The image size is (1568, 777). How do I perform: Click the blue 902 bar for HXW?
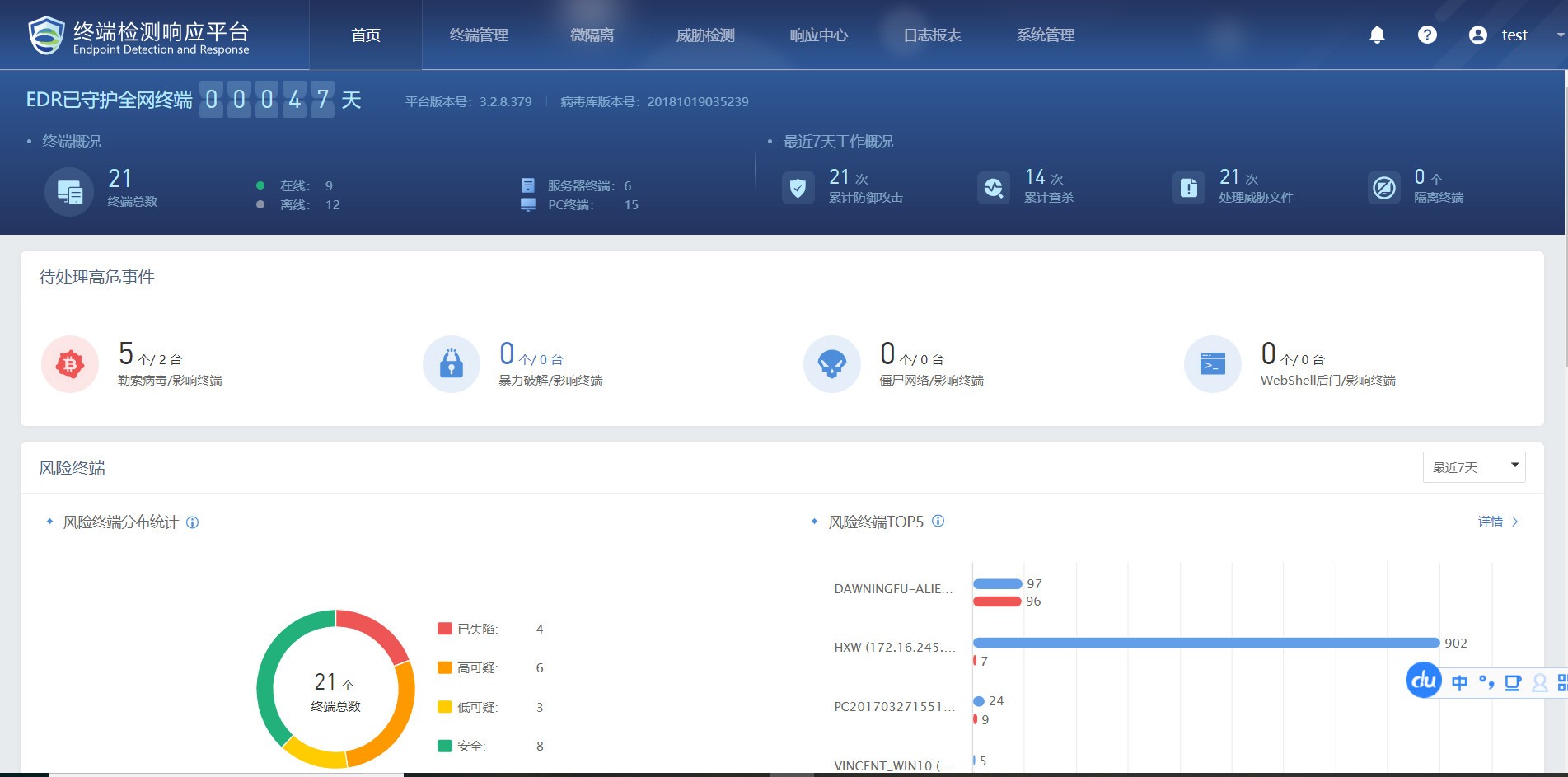(x=1206, y=643)
